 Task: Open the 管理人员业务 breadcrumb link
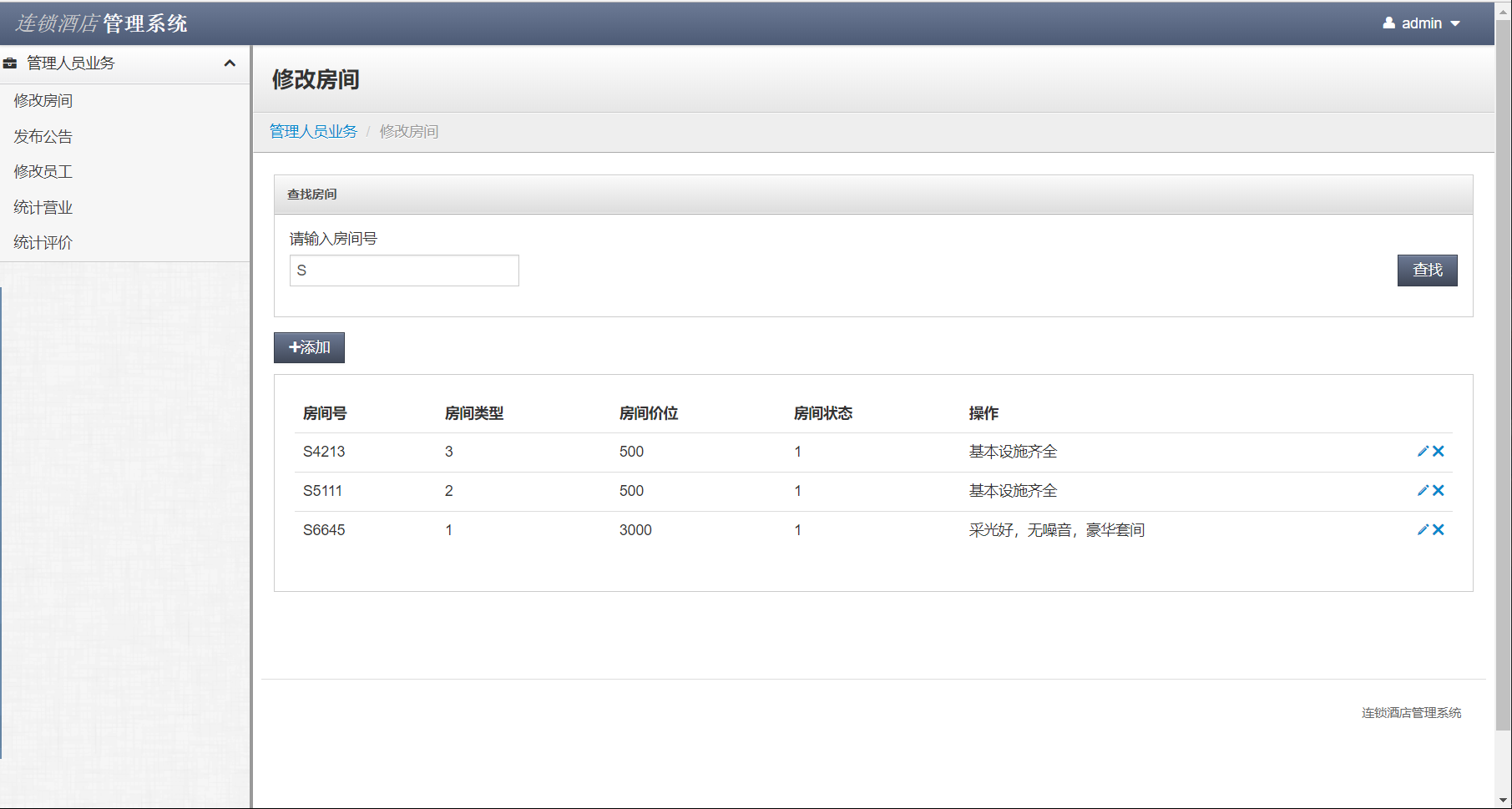coord(313,131)
